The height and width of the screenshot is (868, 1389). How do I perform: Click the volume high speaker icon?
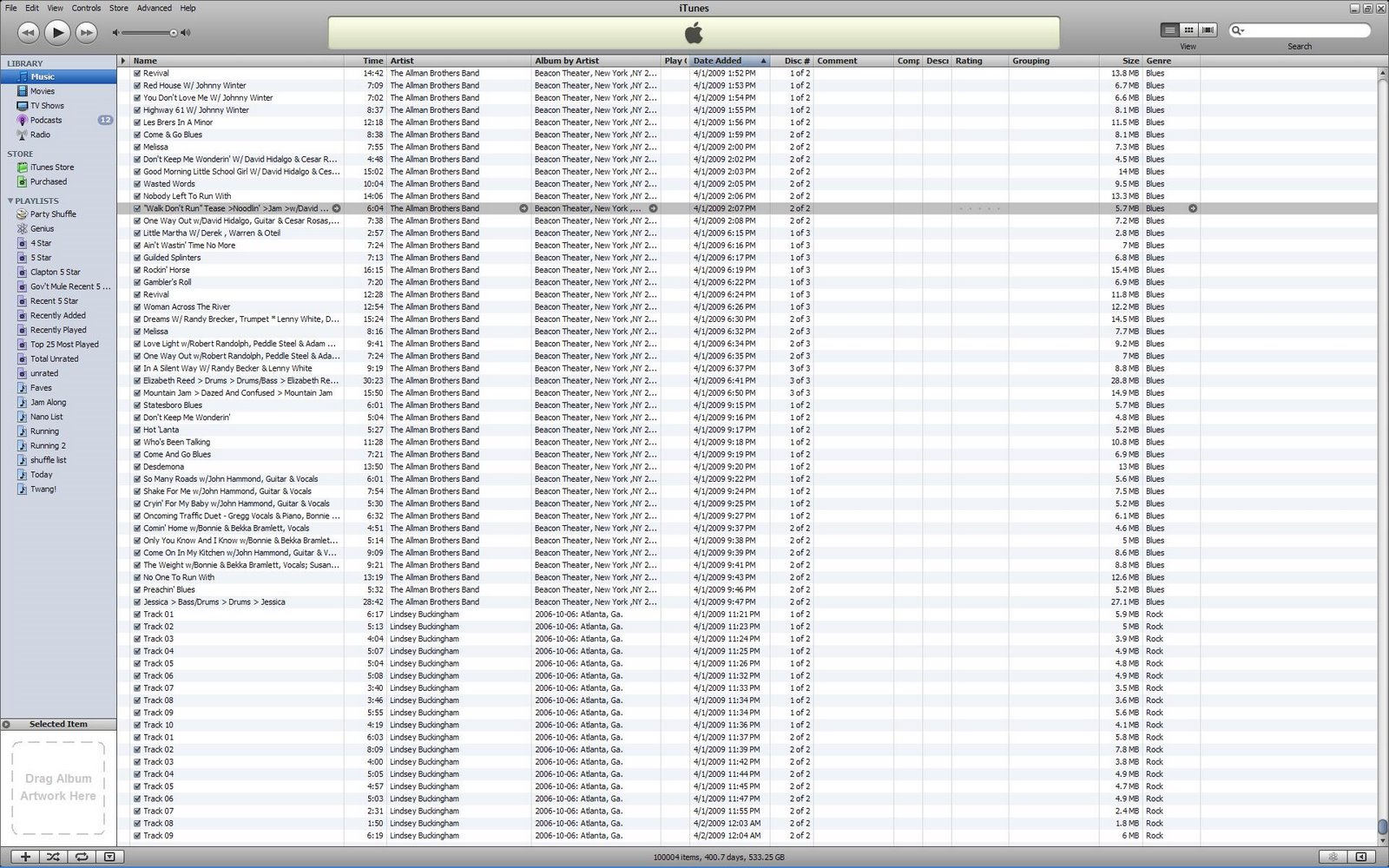(x=186, y=33)
